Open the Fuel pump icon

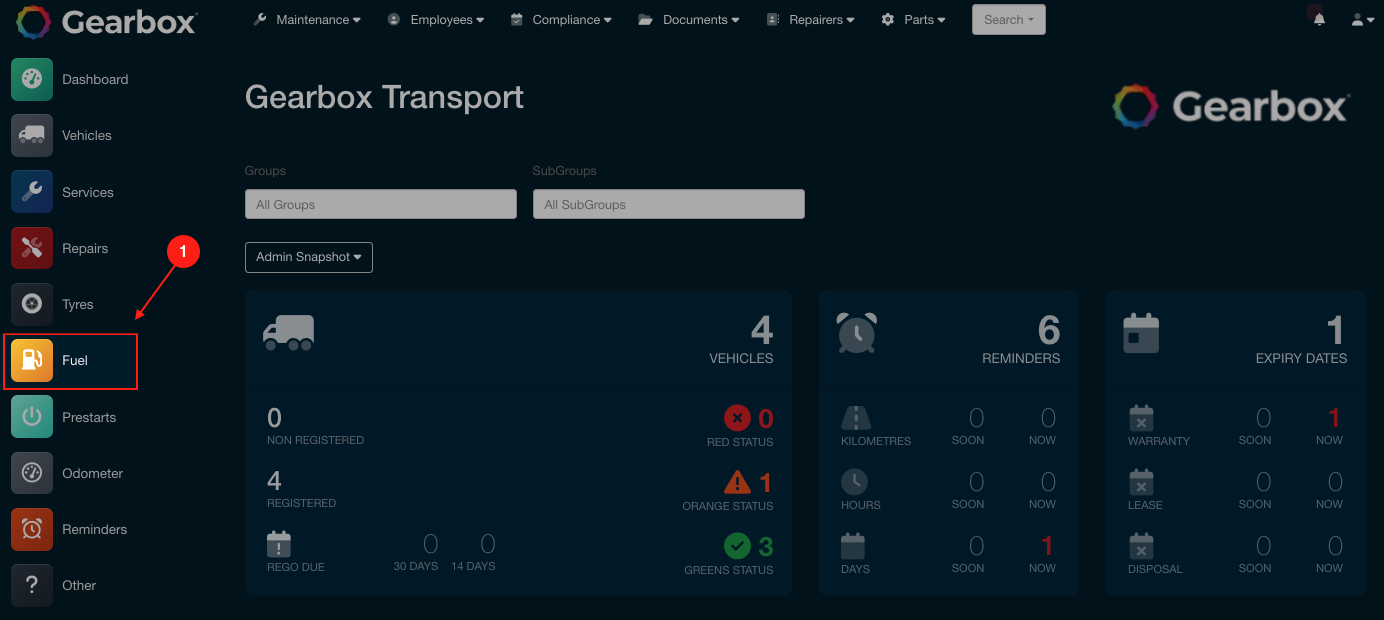(x=31, y=360)
